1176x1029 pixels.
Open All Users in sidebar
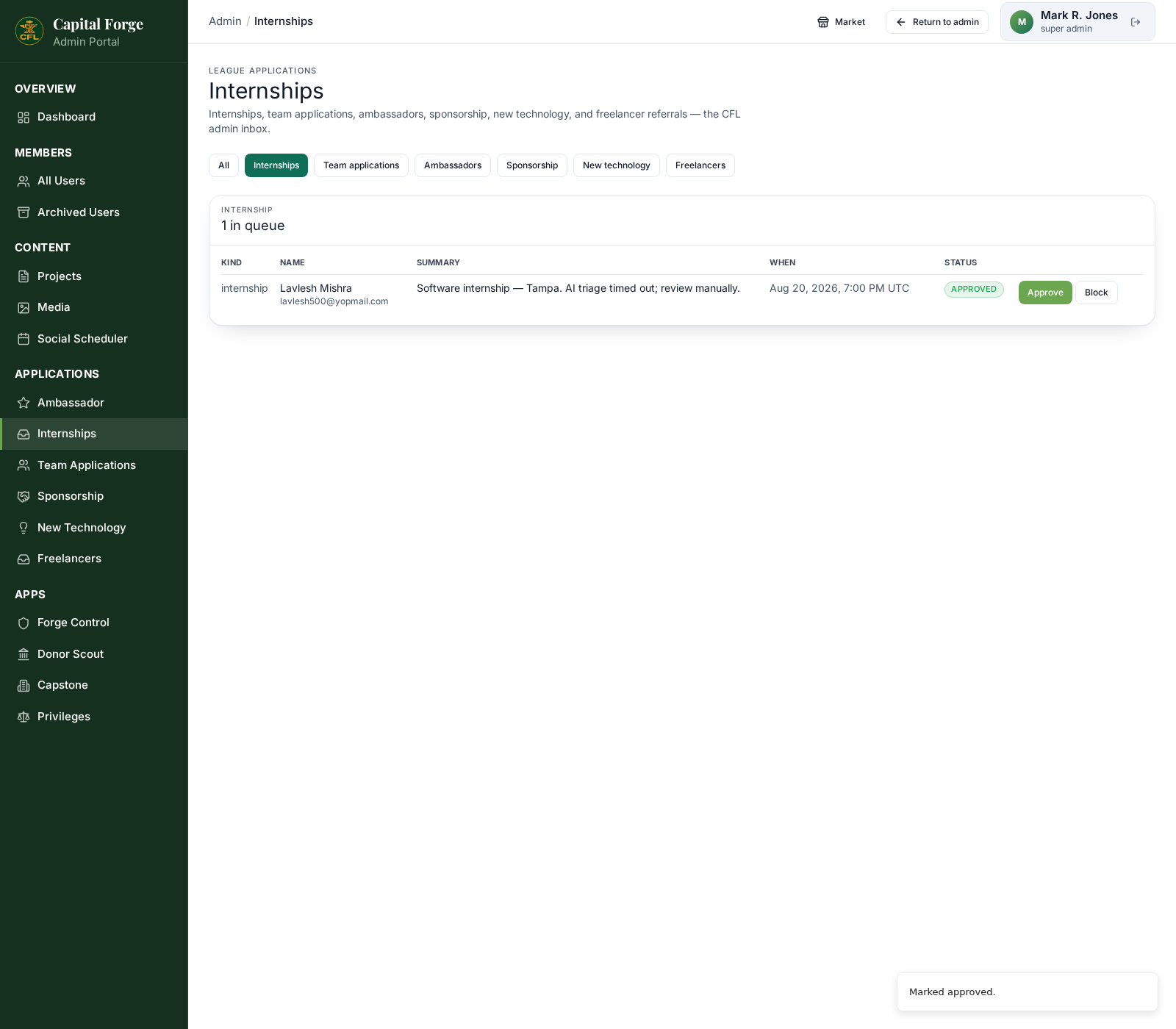[94, 182]
